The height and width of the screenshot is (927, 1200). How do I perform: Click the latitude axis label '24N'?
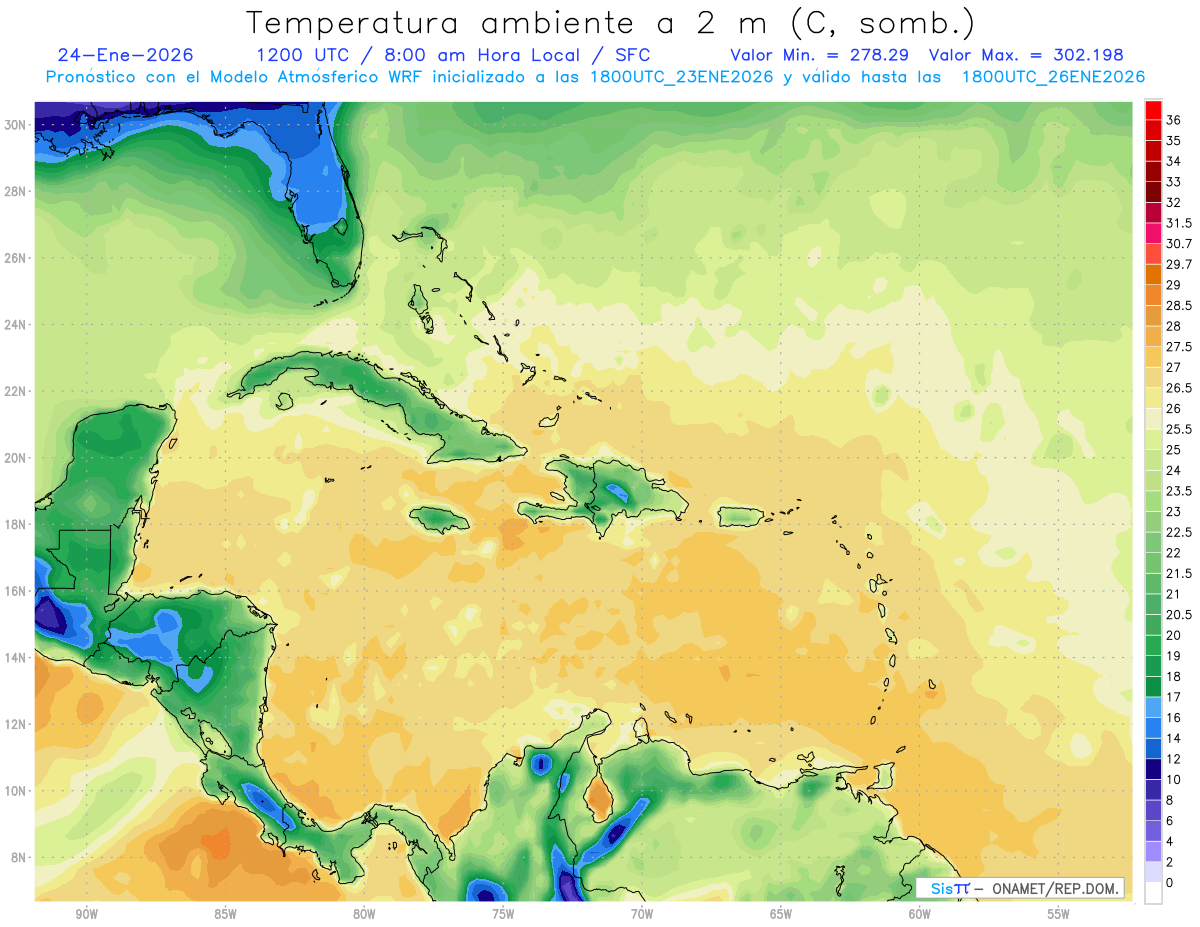[x=14, y=325]
